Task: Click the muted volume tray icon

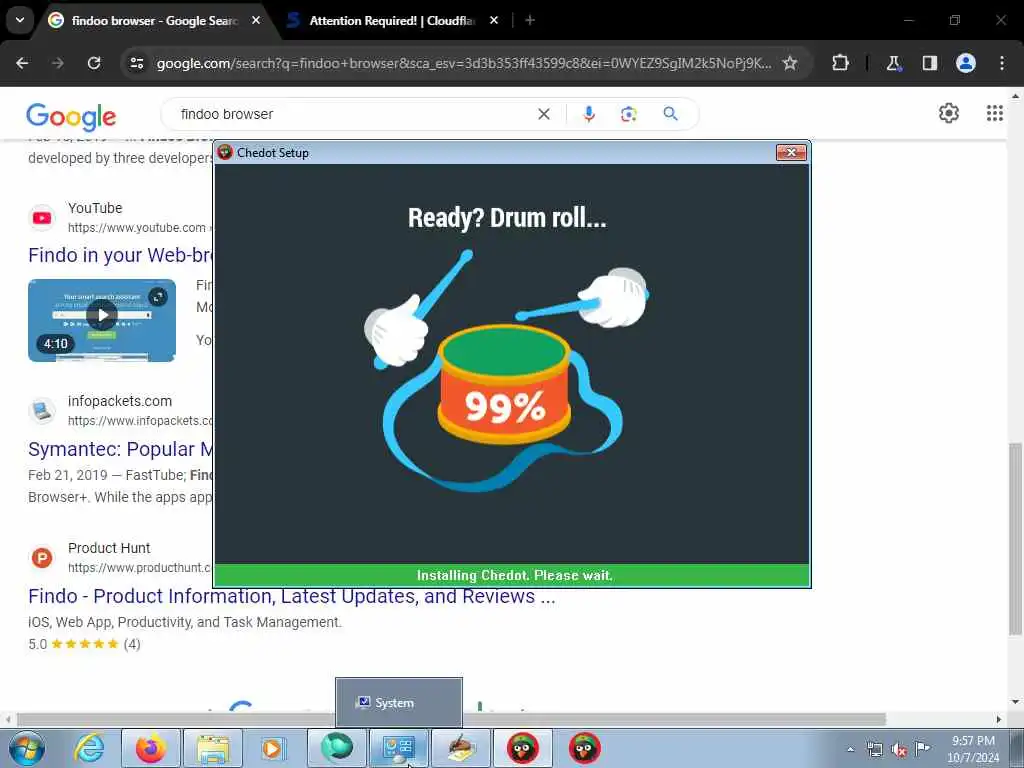Action: [x=899, y=750]
